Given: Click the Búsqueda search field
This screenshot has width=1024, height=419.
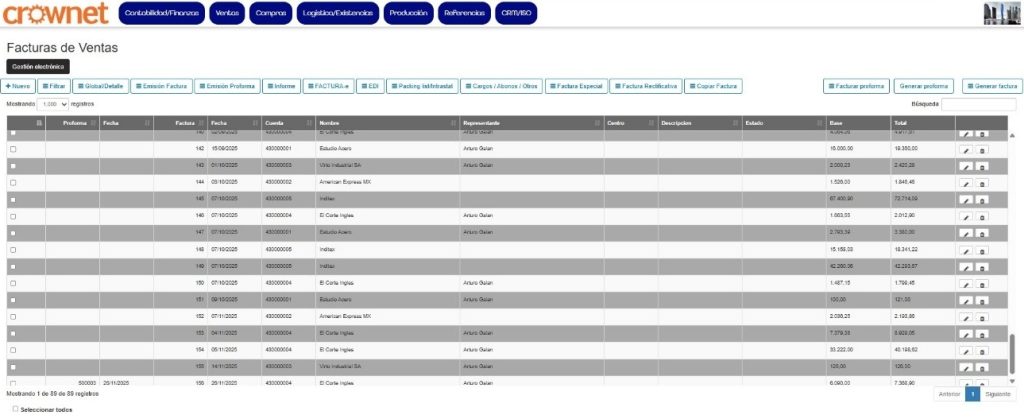Looking at the screenshot, I should (978, 104).
